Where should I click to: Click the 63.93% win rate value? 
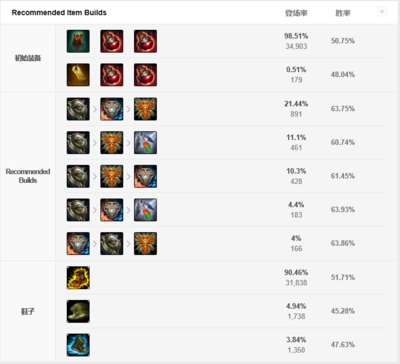click(343, 209)
